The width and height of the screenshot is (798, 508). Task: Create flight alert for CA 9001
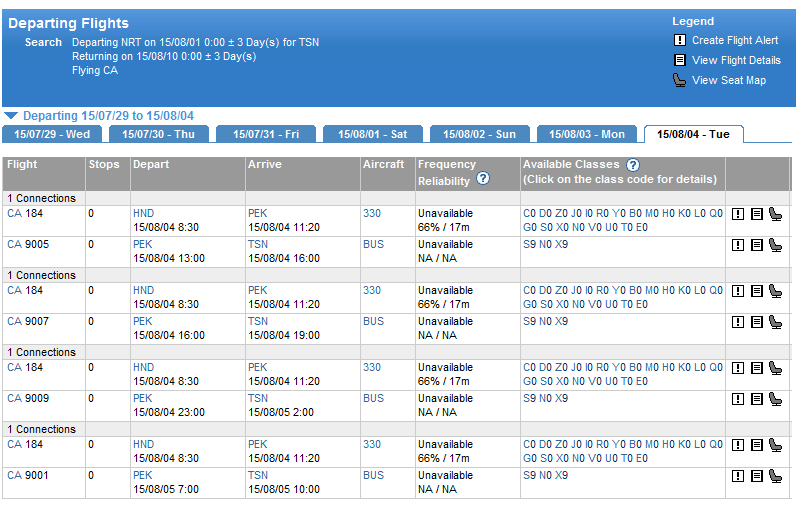(x=737, y=476)
